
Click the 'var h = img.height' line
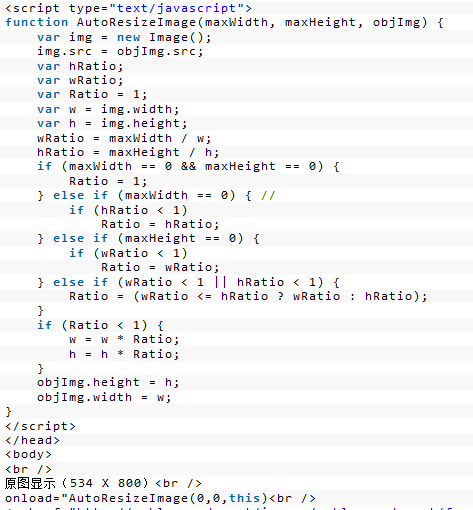coord(112,124)
